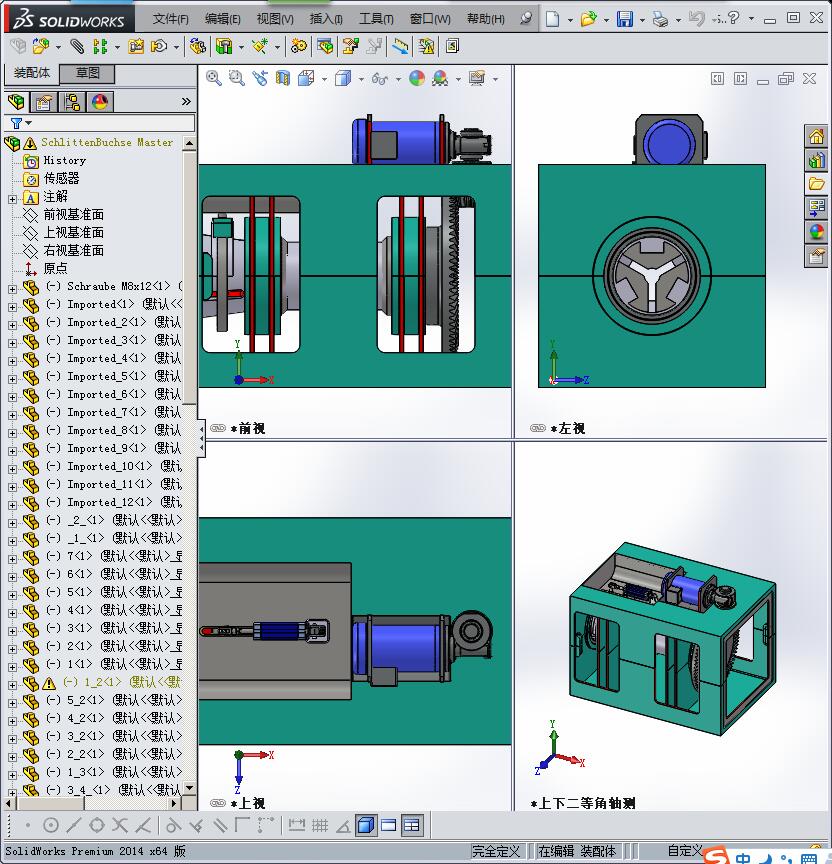Click the Save floppy disk icon

pos(625,19)
